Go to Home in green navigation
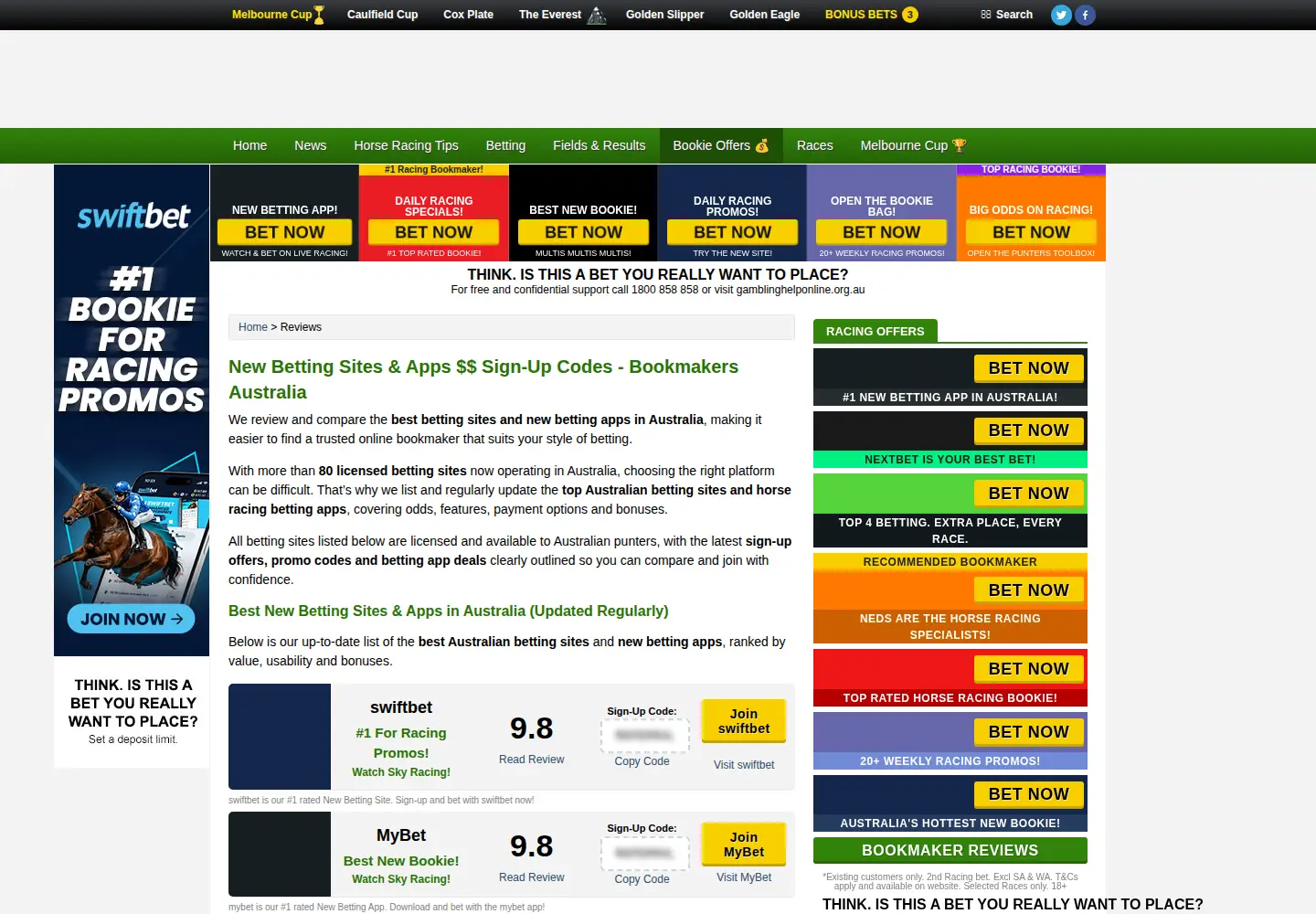Viewport: 1316px width, 914px height. coord(249,145)
